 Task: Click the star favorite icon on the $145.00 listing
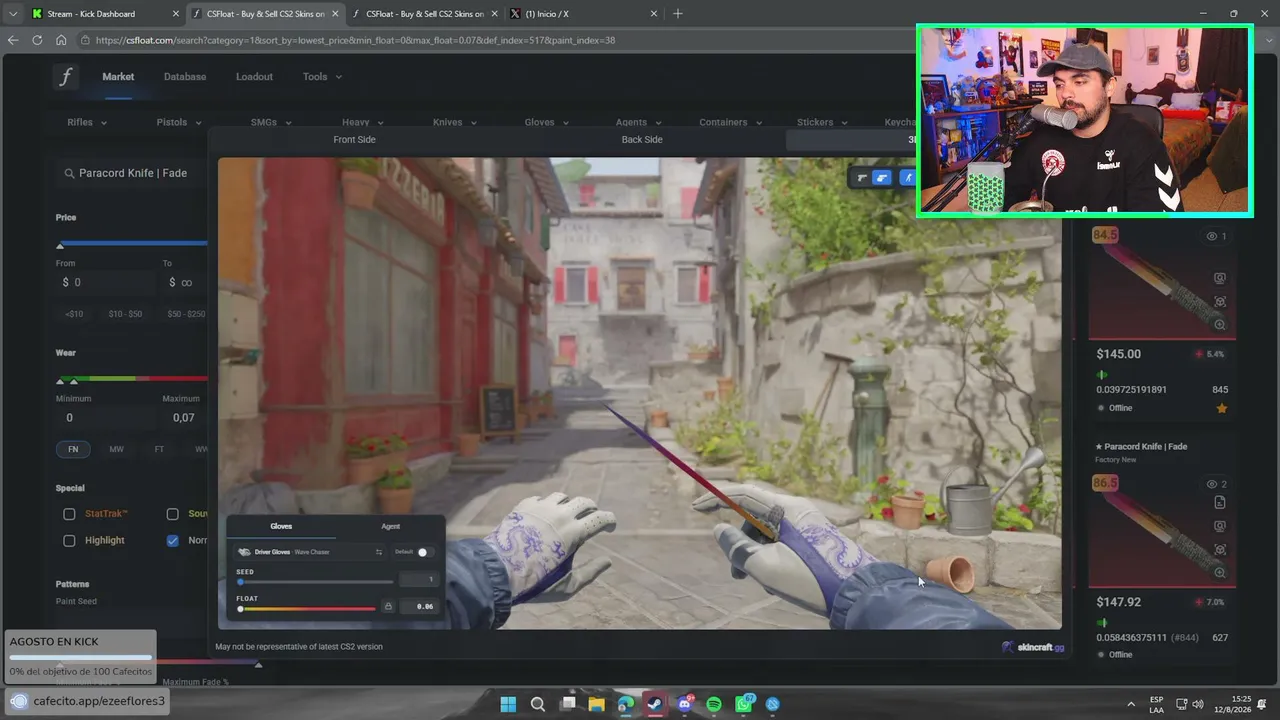[1221, 408]
